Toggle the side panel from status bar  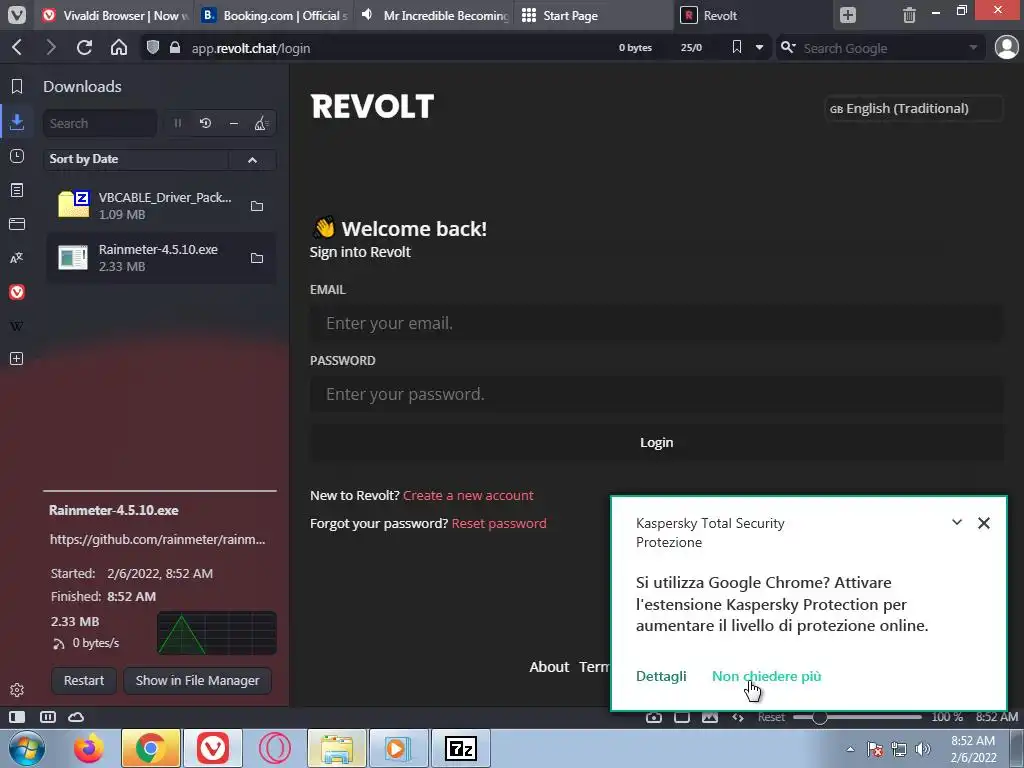(x=17, y=717)
